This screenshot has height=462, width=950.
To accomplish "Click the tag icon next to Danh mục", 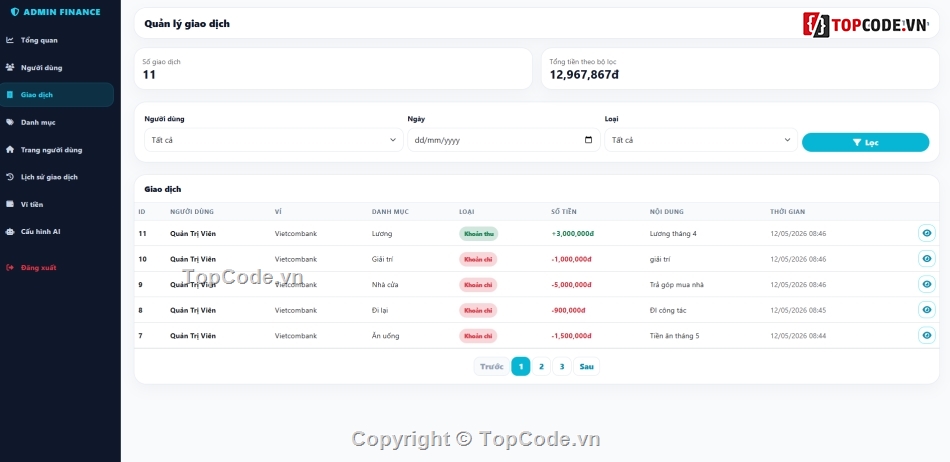I will point(10,122).
